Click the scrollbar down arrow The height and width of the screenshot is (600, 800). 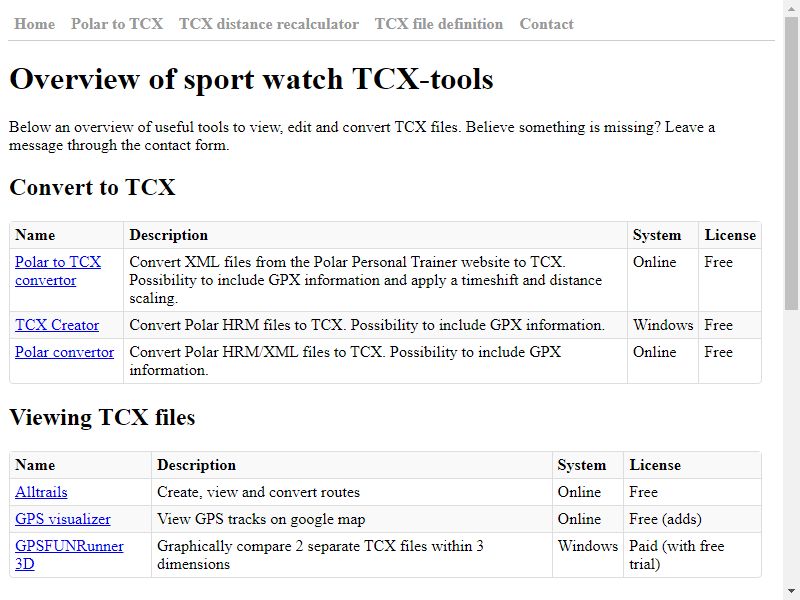click(791, 593)
